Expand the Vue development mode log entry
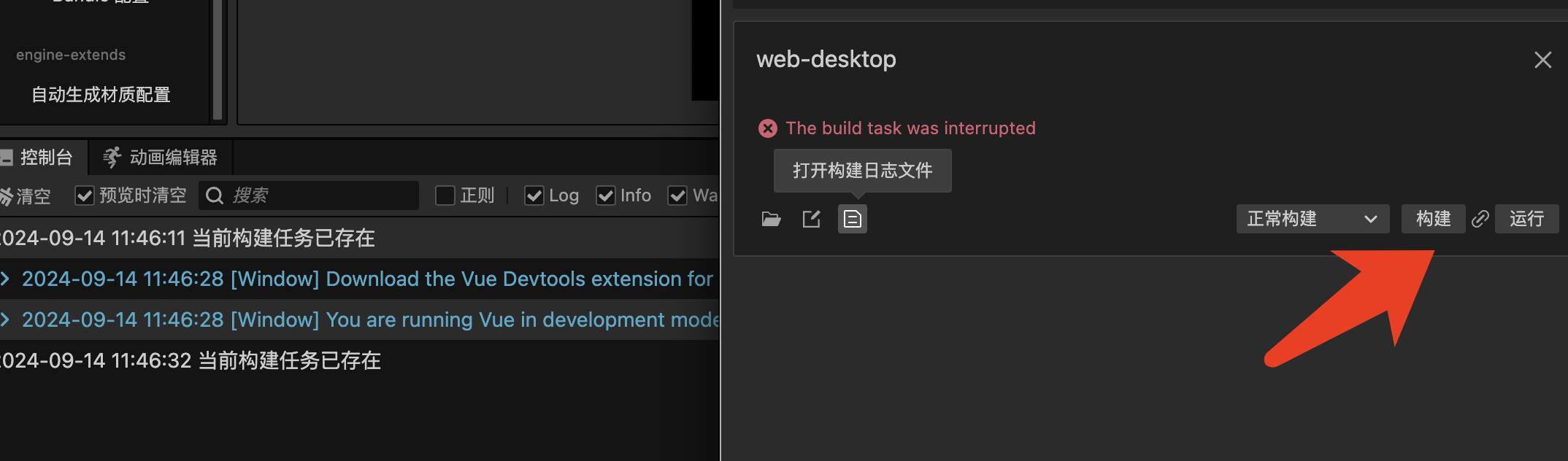Viewport: 1568px width, 461px height. point(6,319)
